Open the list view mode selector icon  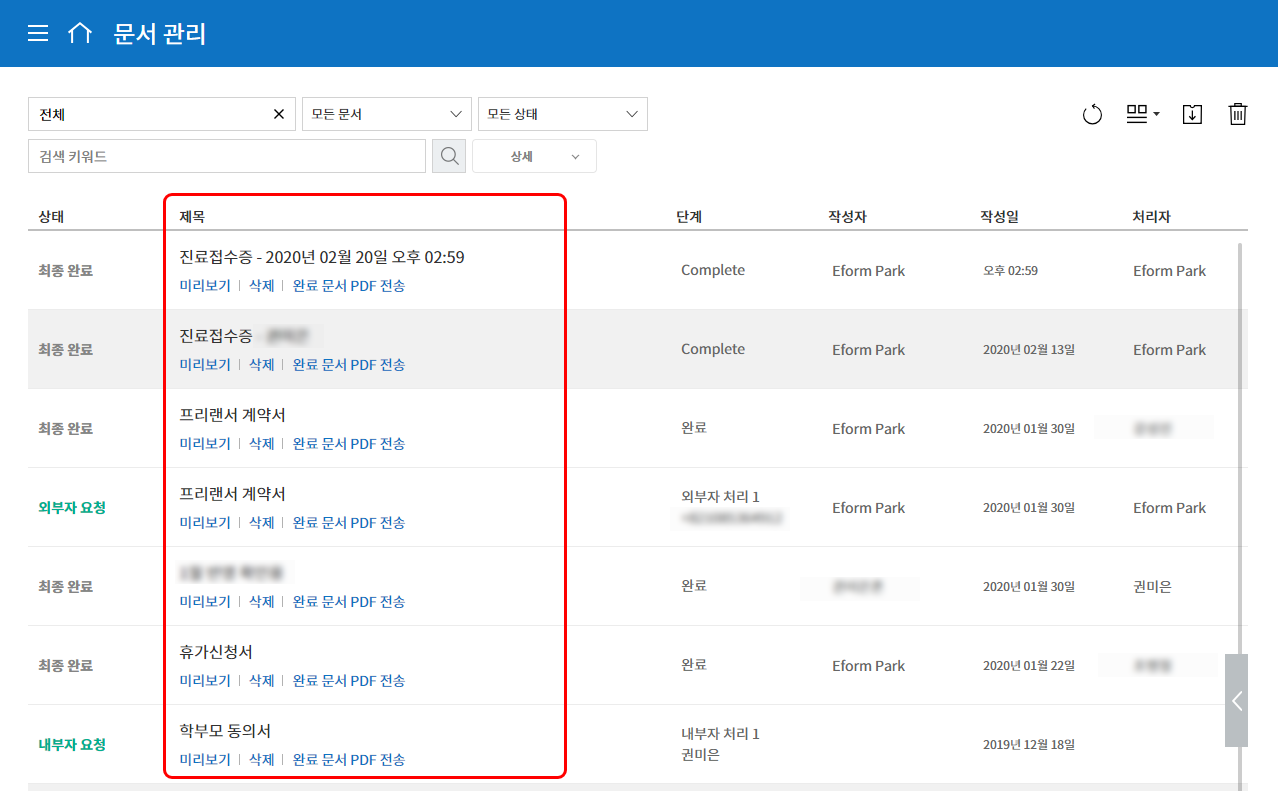[x=1142, y=114]
